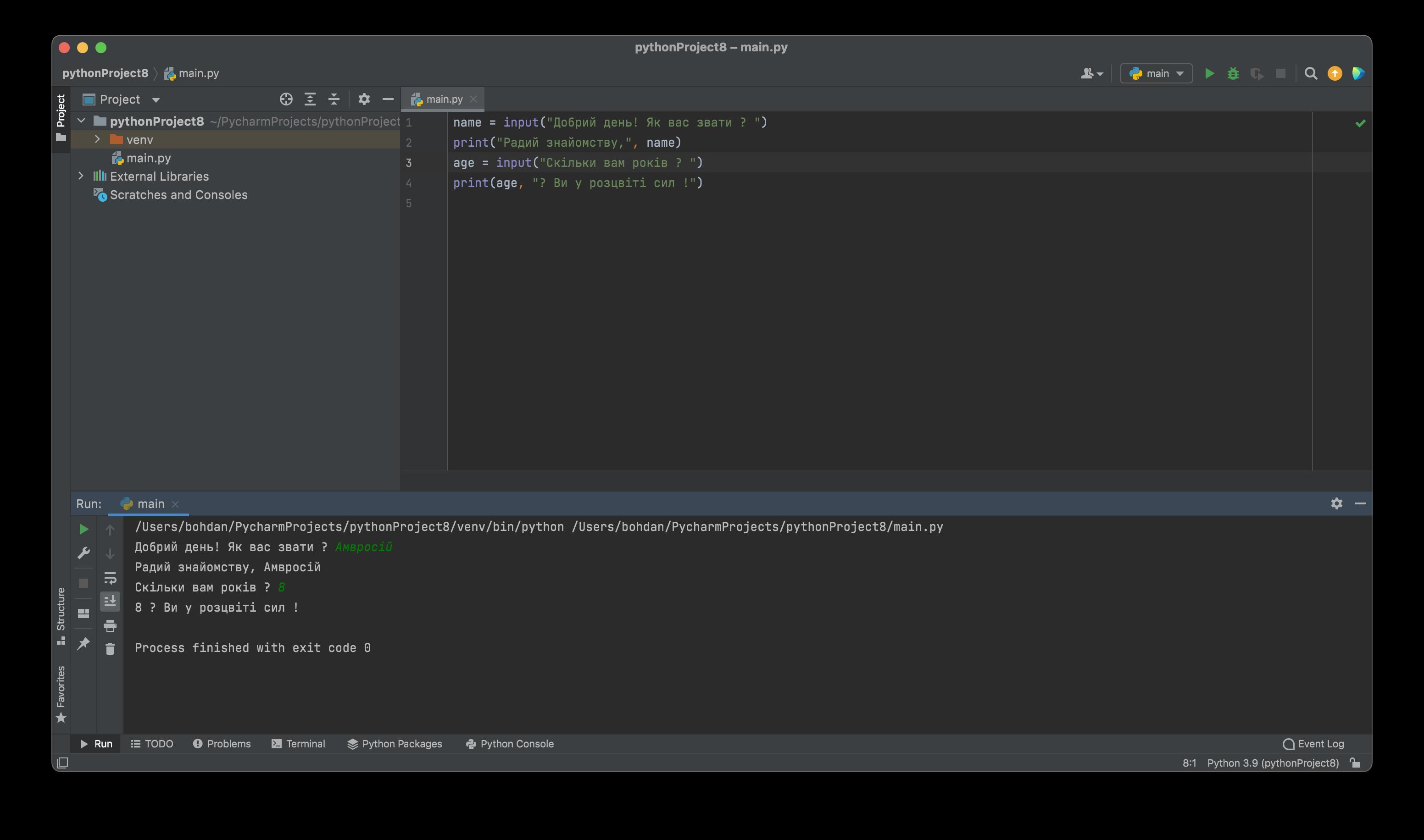Print the Run console output
This screenshot has width=1424, height=840.
(x=110, y=625)
